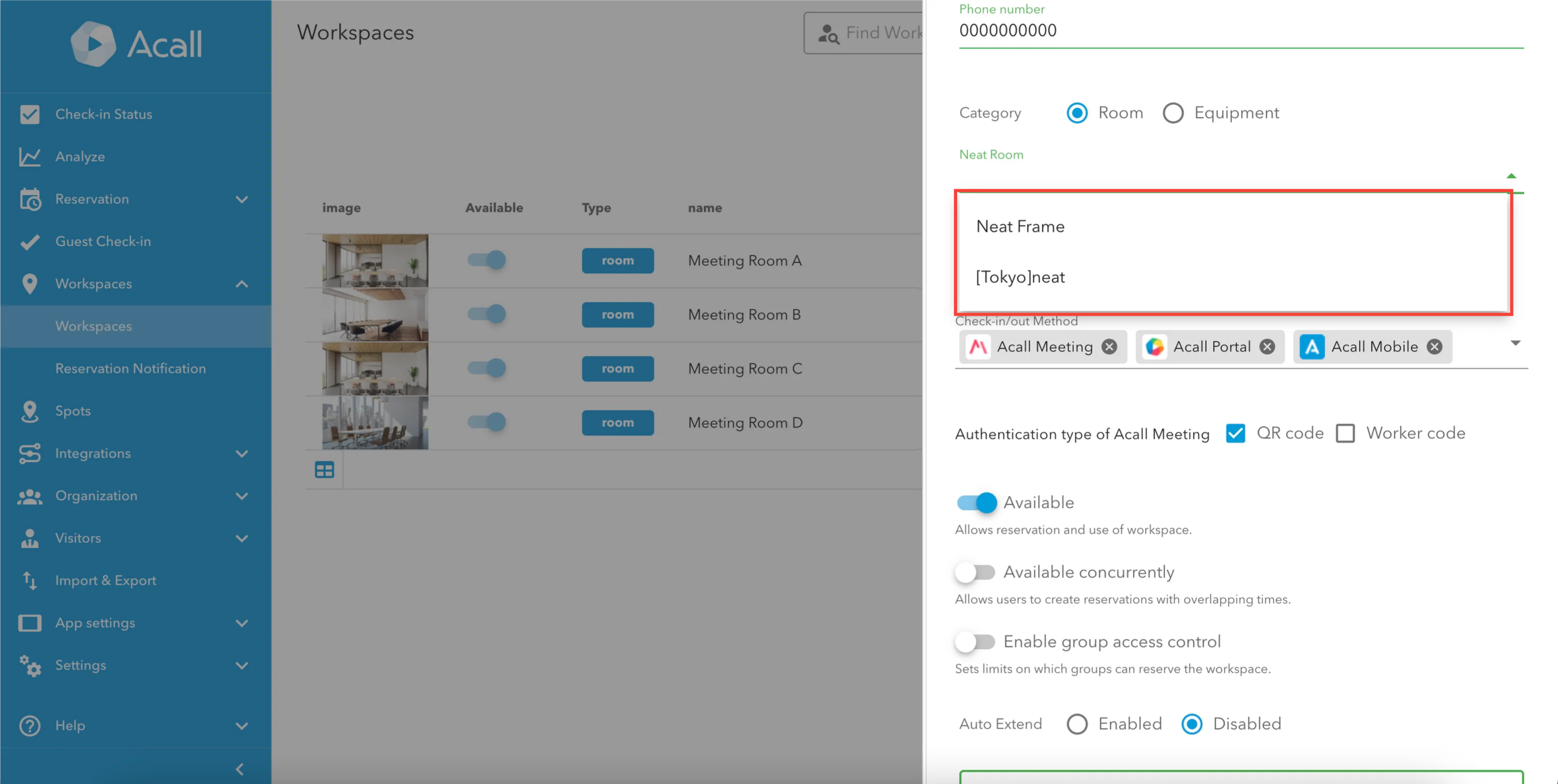Click the Find Workspace search icon
The width and height of the screenshot is (1558, 784).
[828, 34]
